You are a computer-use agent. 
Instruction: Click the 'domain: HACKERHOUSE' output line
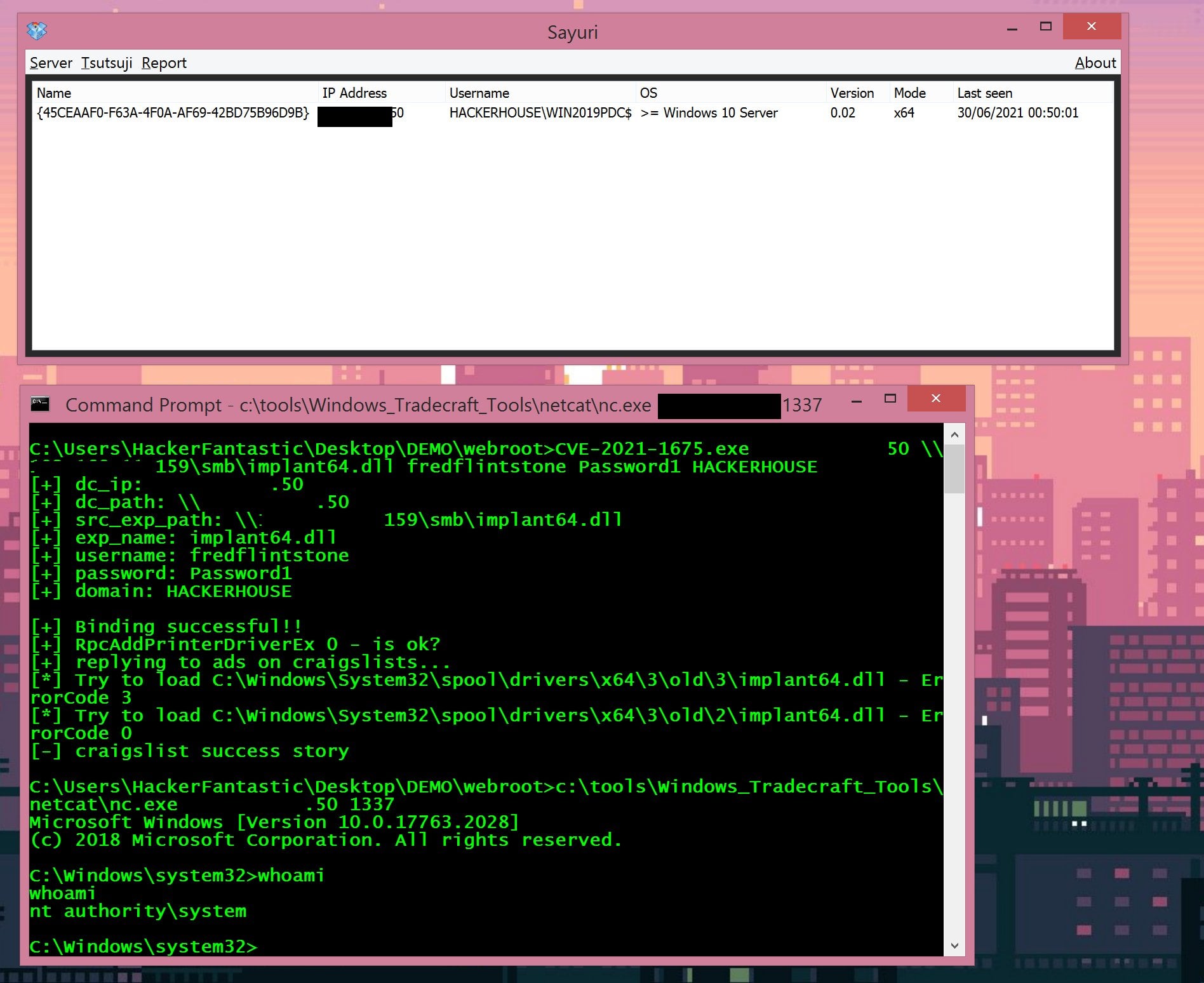161,591
